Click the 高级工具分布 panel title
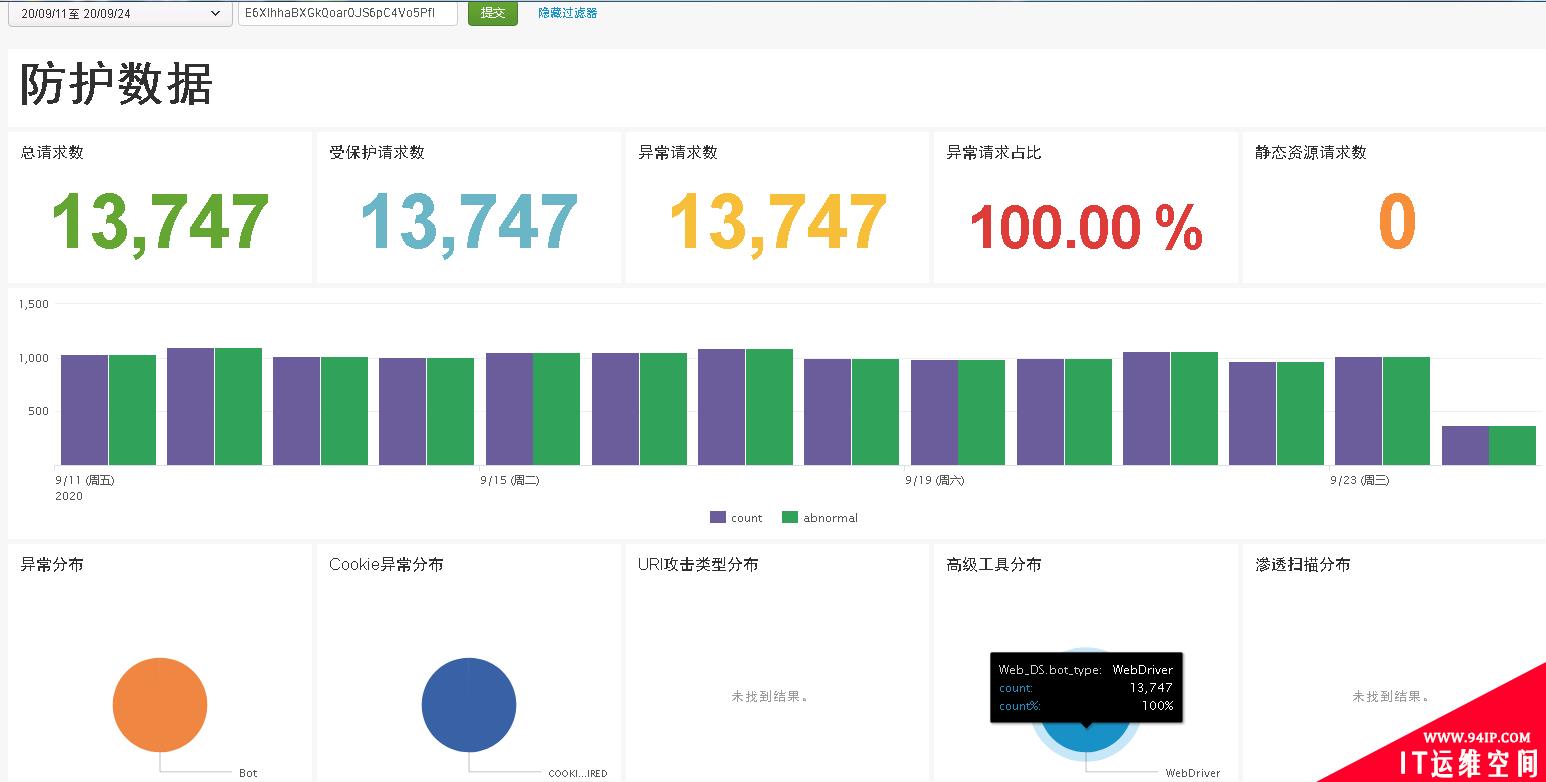Screen dimensions: 1546x782 coord(994,564)
